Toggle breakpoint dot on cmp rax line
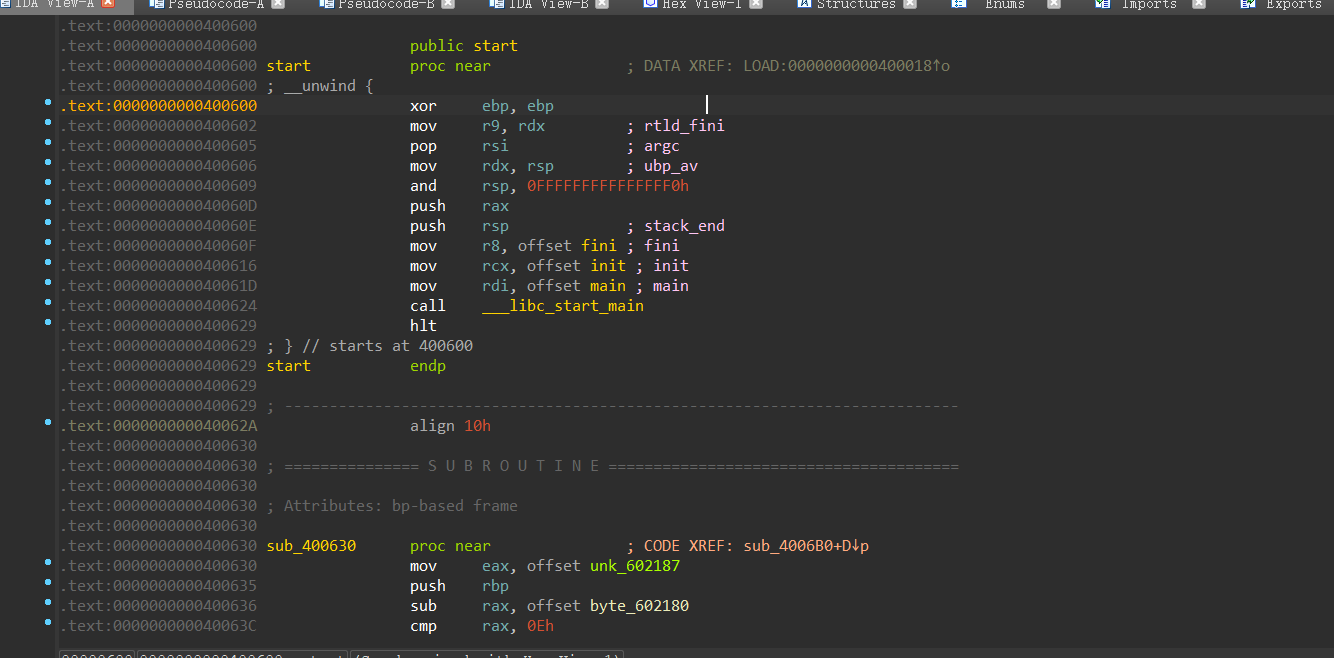 pyautogui.click(x=48, y=623)
